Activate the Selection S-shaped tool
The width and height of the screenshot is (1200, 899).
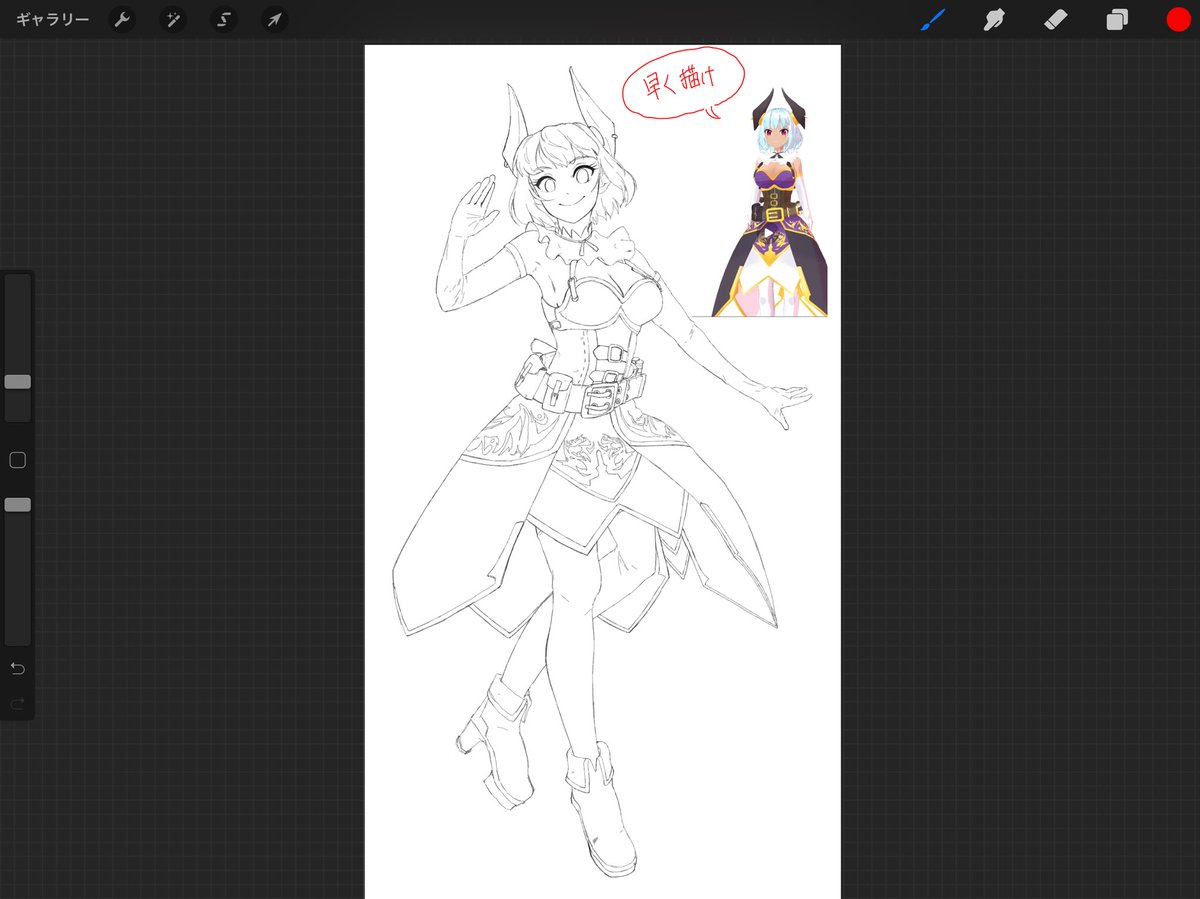point(223,20)
